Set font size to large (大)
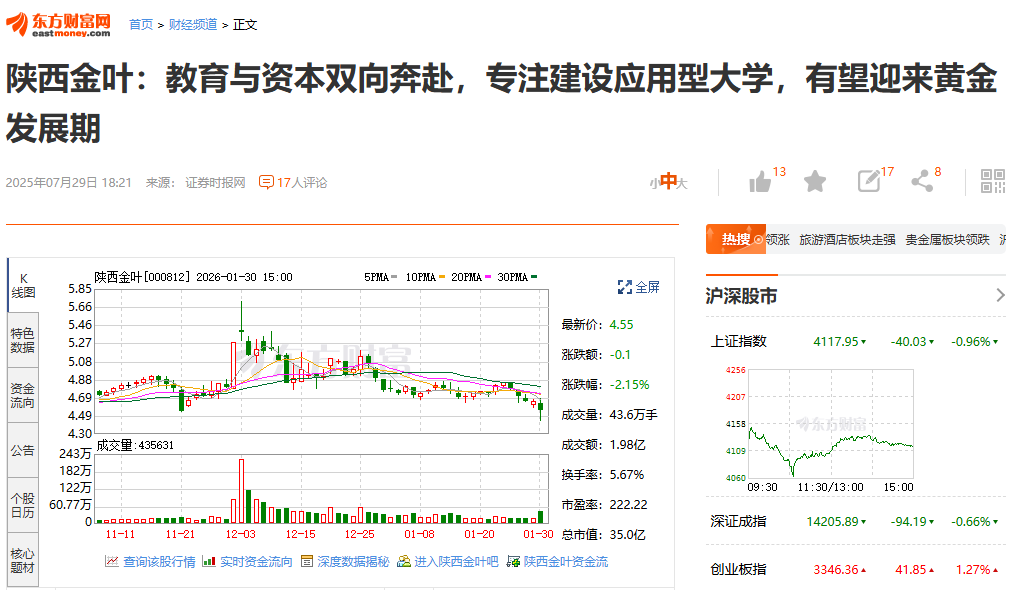Image resolution: width=1033 pixels, height=590 pixels. [682, 183]
